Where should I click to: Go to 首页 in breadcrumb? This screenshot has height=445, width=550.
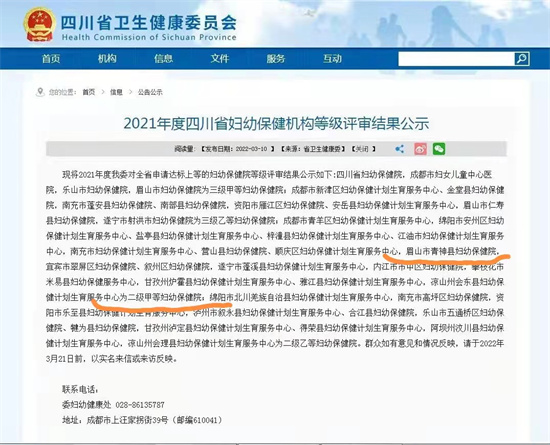pos(89,92)
